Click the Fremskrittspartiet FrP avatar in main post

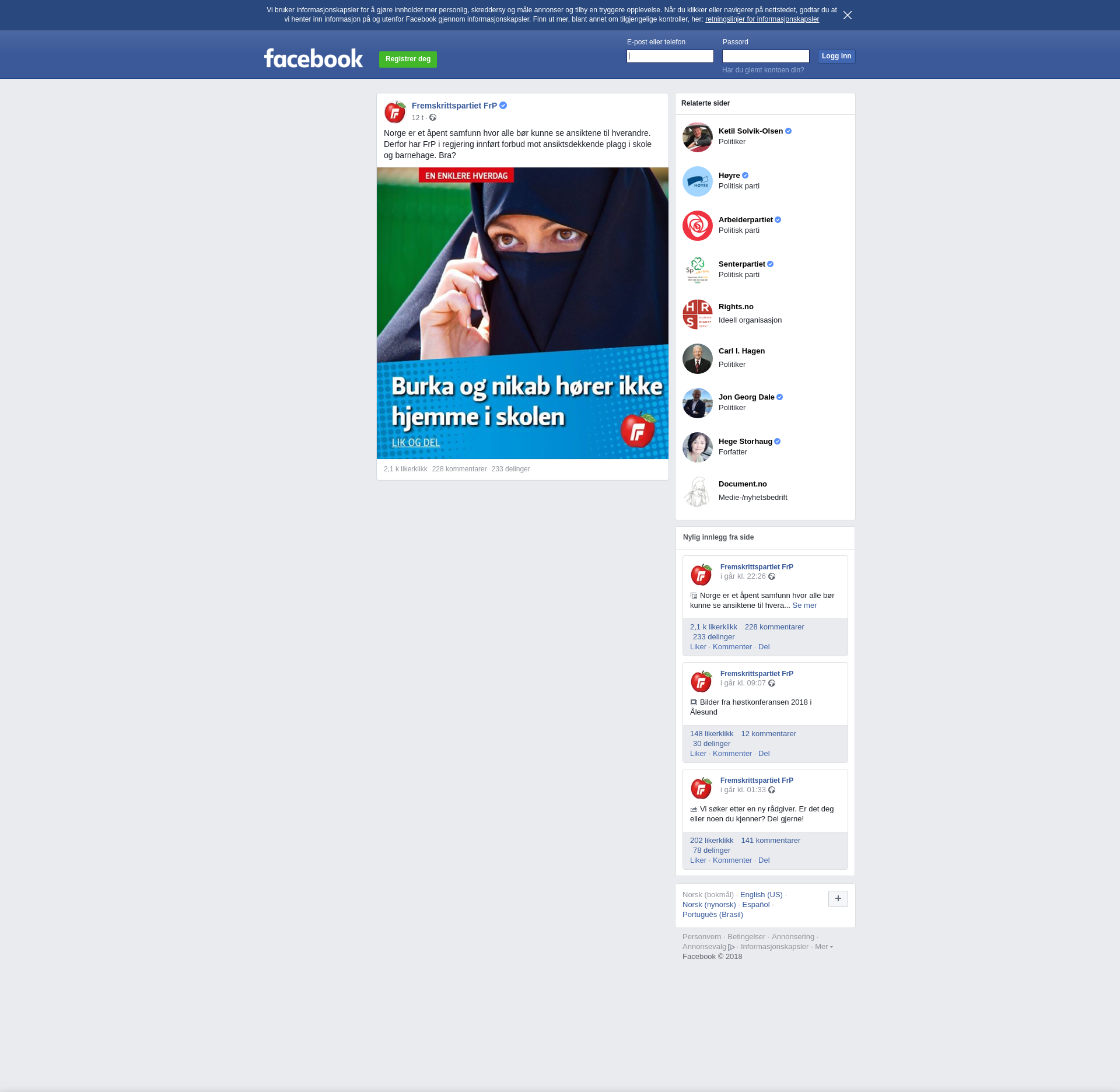[x=395, y=111]
